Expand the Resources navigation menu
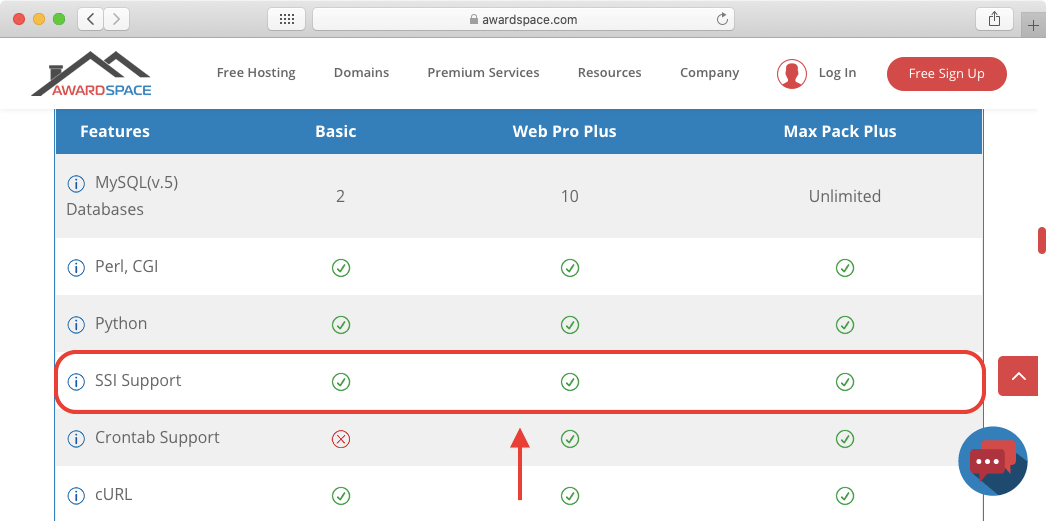 pos(609,73)
